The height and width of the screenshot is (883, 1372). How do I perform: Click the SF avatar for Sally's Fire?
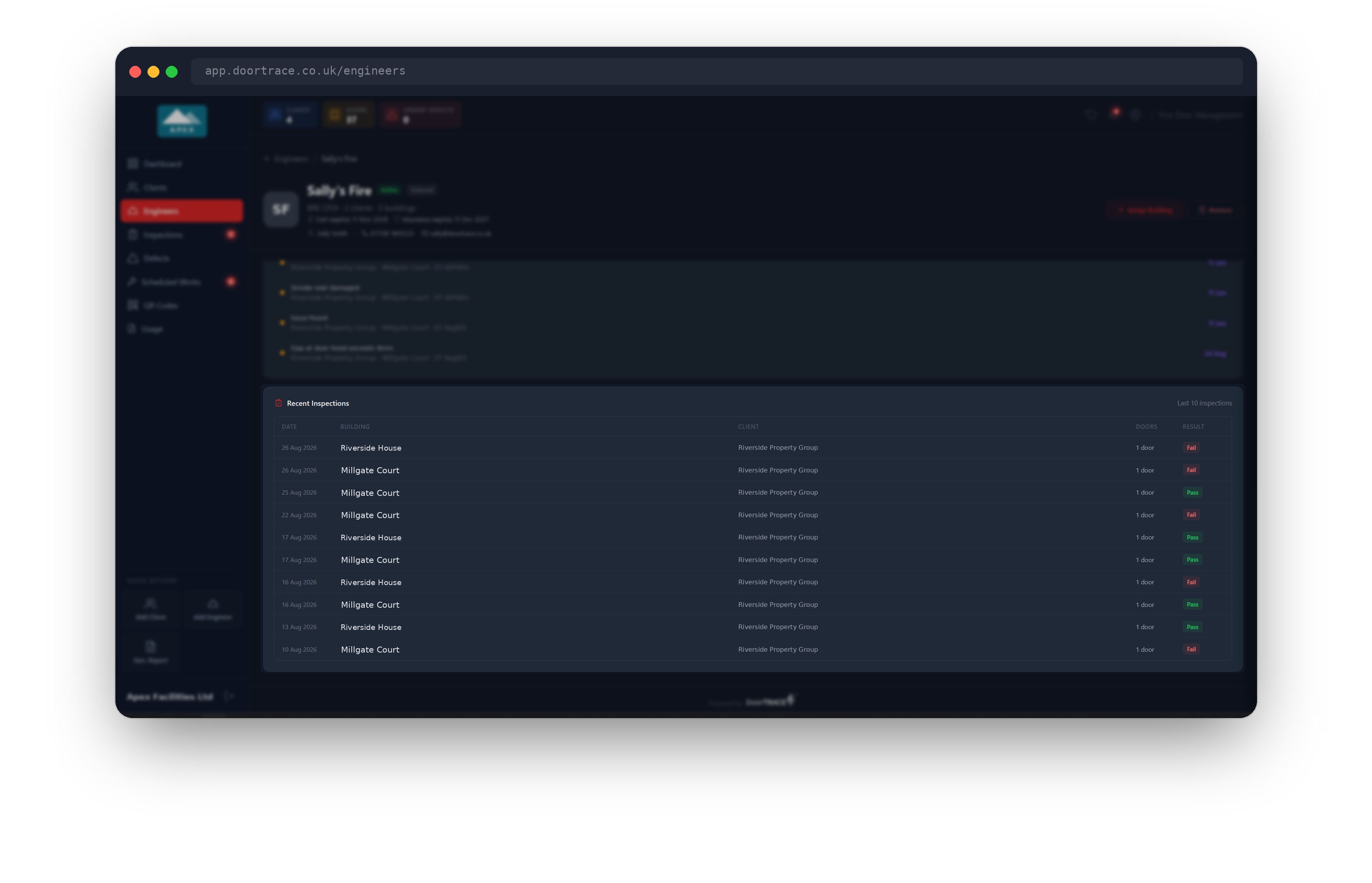point(281,209)
